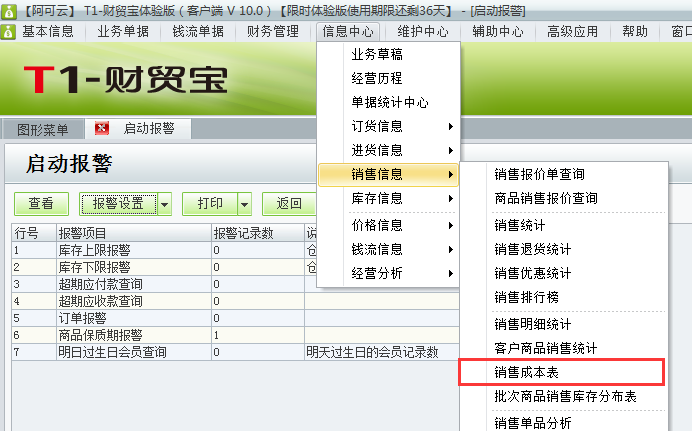Click the title bar application icon

(8, 11)
